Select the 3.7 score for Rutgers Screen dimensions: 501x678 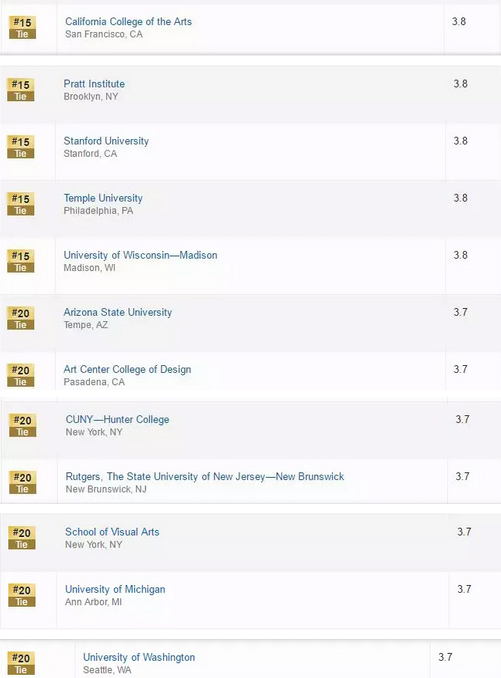click(x=462, y=477)
